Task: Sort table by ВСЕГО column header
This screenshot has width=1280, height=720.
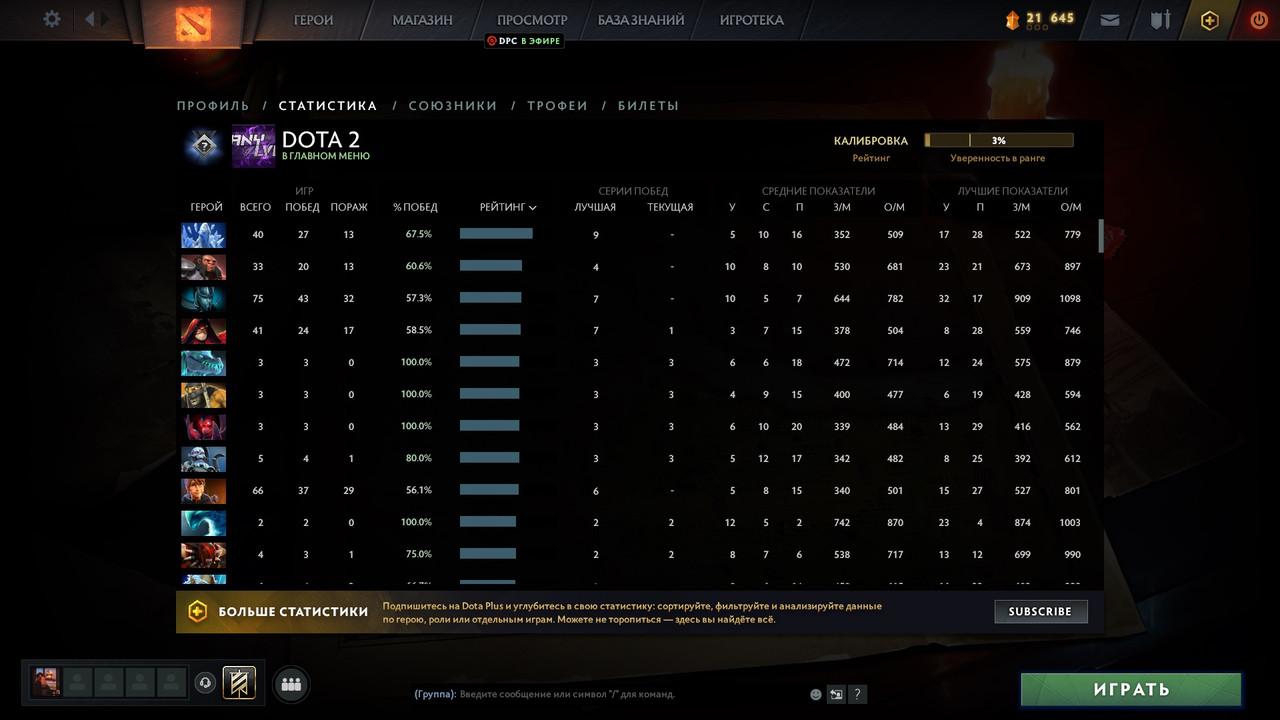Action: tap(255, 207)
